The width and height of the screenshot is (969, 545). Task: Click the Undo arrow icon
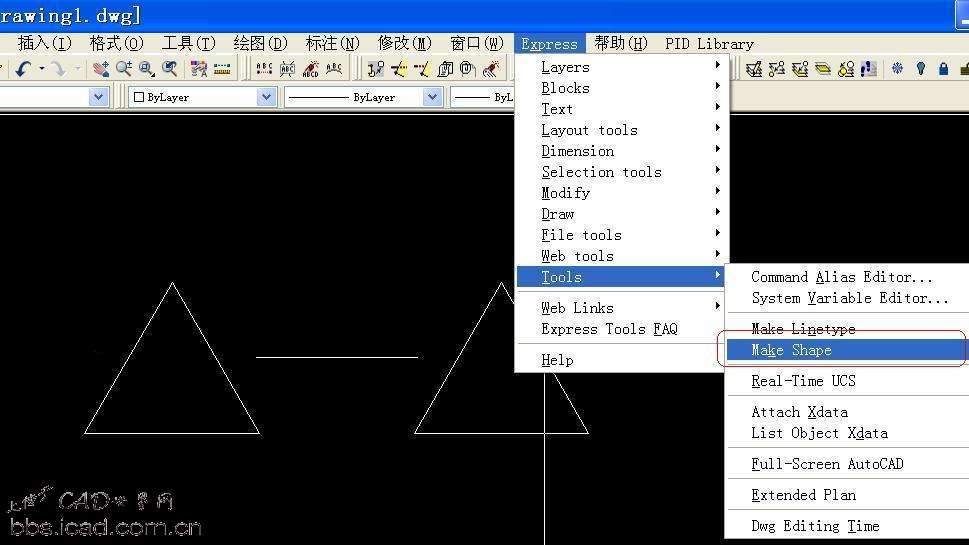22,69
